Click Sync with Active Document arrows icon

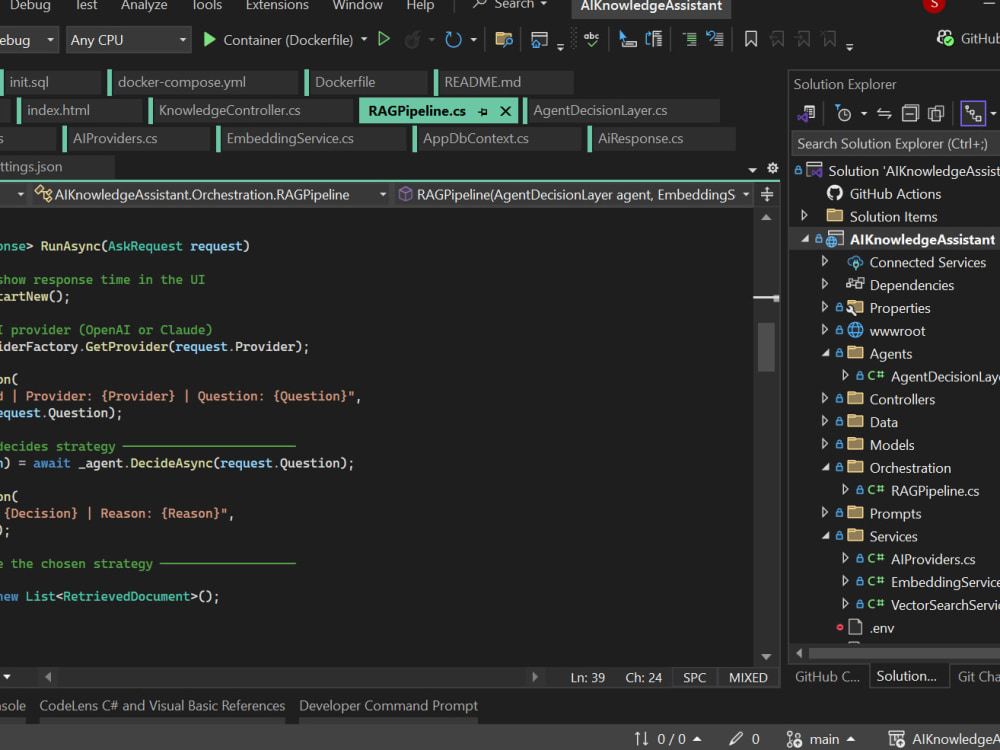884,114
